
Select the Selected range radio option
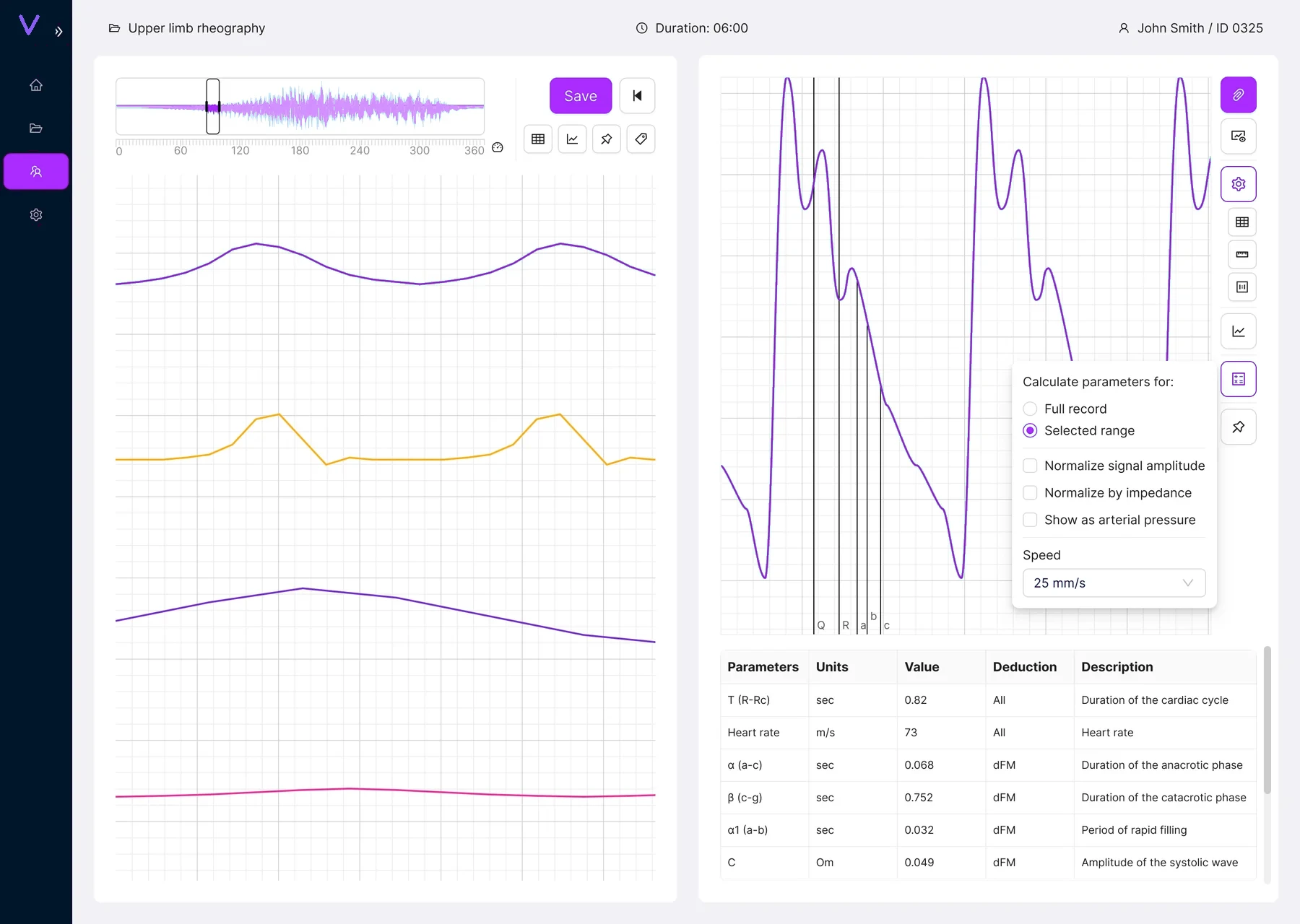click(1030, 430)
